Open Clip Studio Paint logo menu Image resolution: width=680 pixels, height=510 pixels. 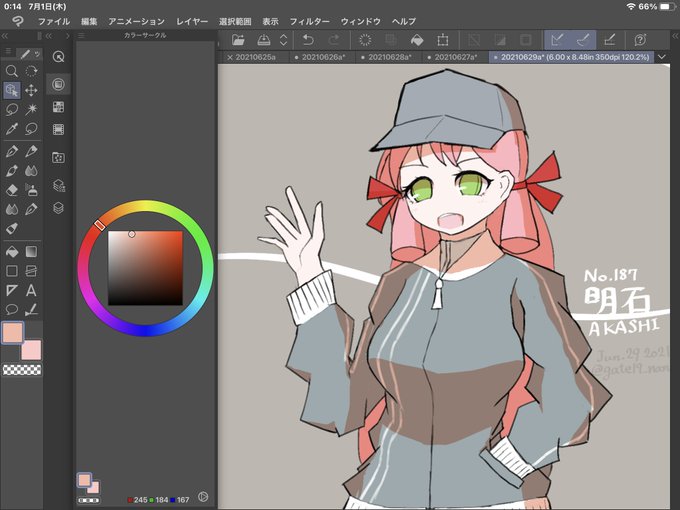(x=18, y=21)
